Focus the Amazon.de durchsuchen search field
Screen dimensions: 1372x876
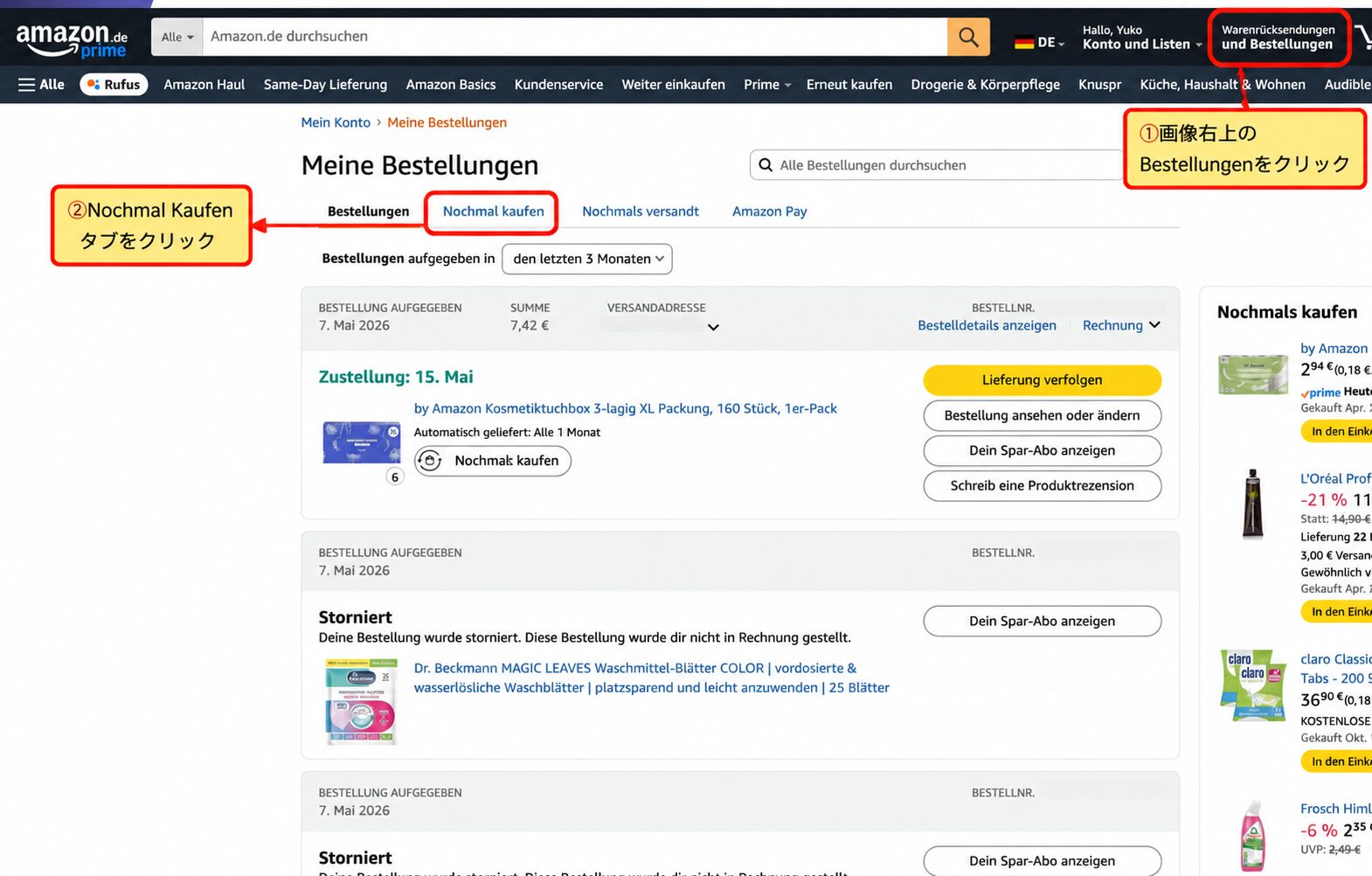click(x=575, y=37)
